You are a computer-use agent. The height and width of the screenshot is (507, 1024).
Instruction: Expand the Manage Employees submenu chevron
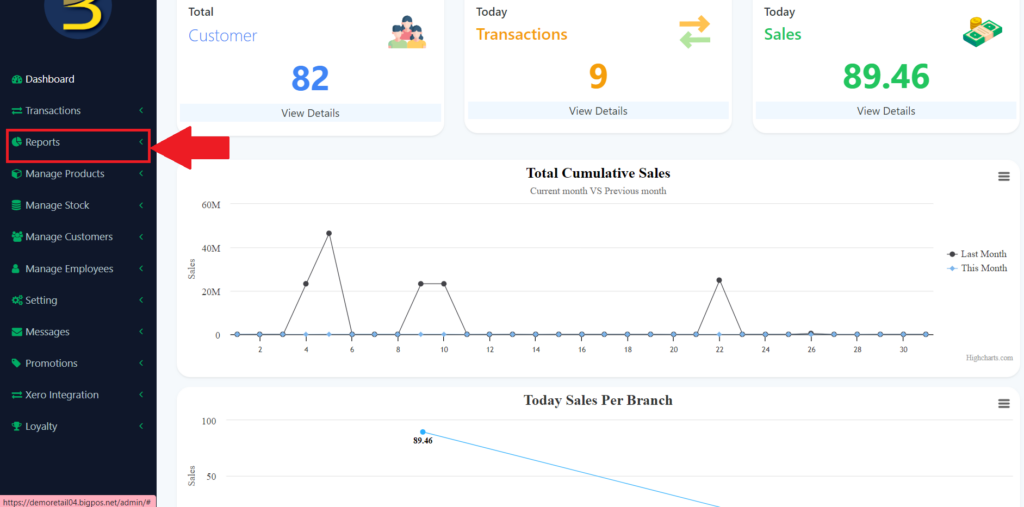[x=141, y=269]
